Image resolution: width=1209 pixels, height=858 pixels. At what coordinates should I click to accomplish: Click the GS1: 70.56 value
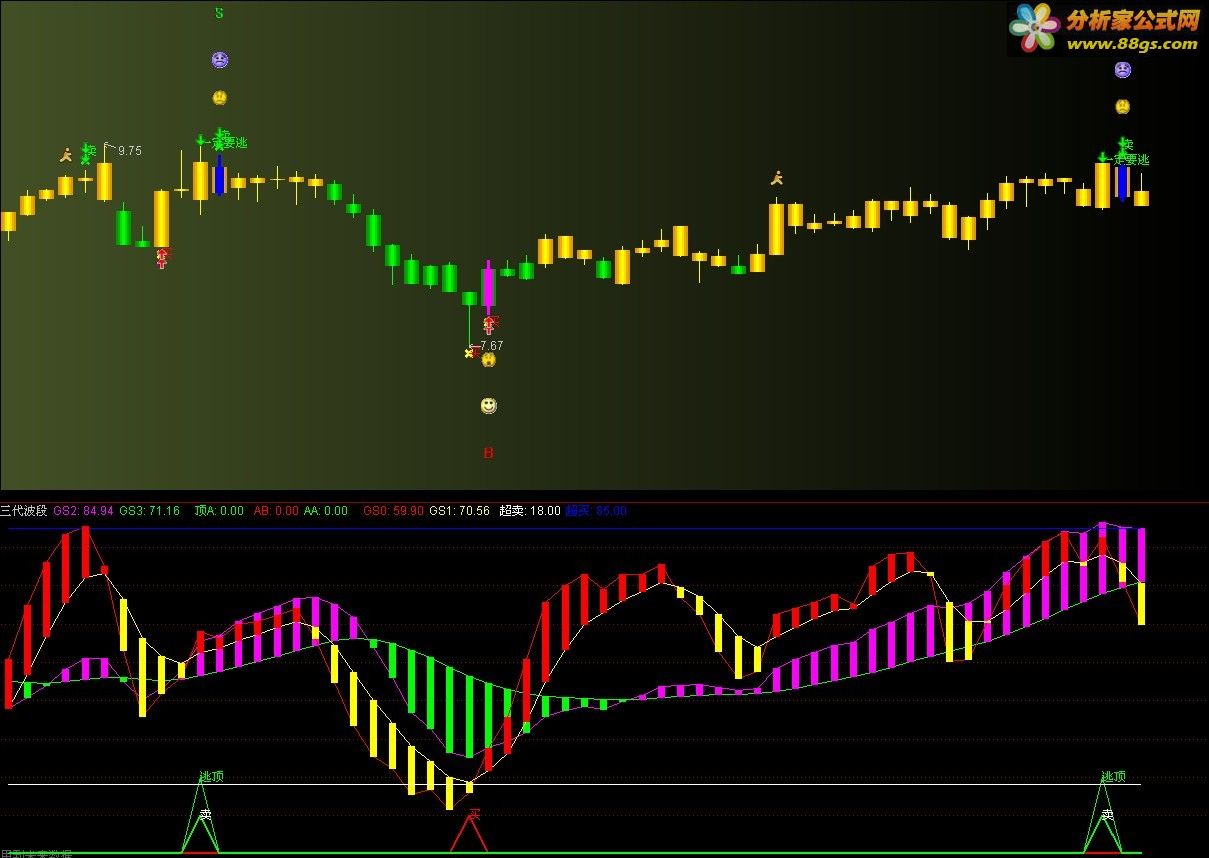460,511
